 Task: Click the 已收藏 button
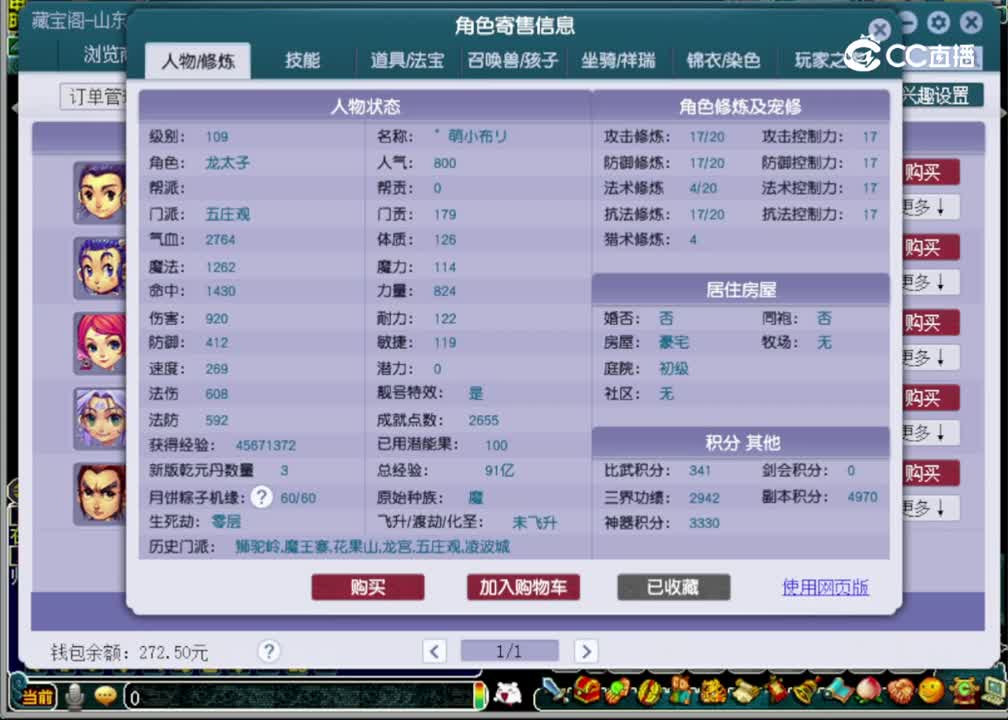pos(672,588)
